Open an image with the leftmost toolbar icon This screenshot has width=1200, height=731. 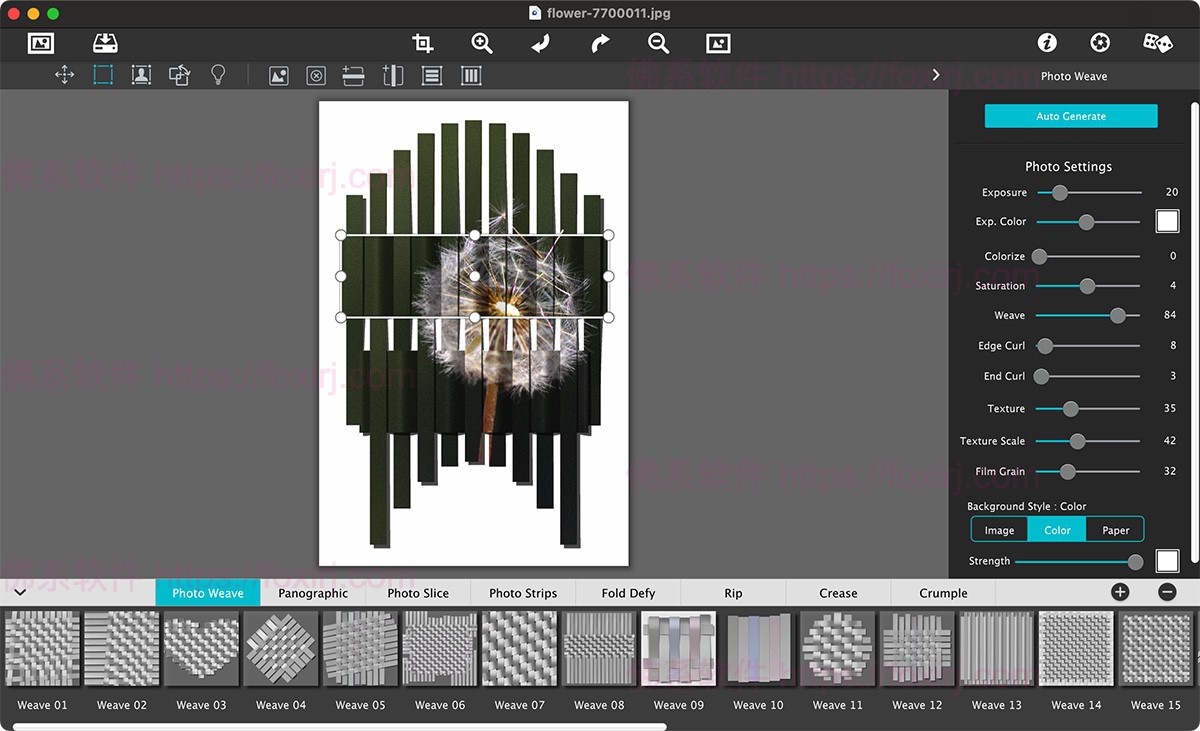click(x=41, y=43)
